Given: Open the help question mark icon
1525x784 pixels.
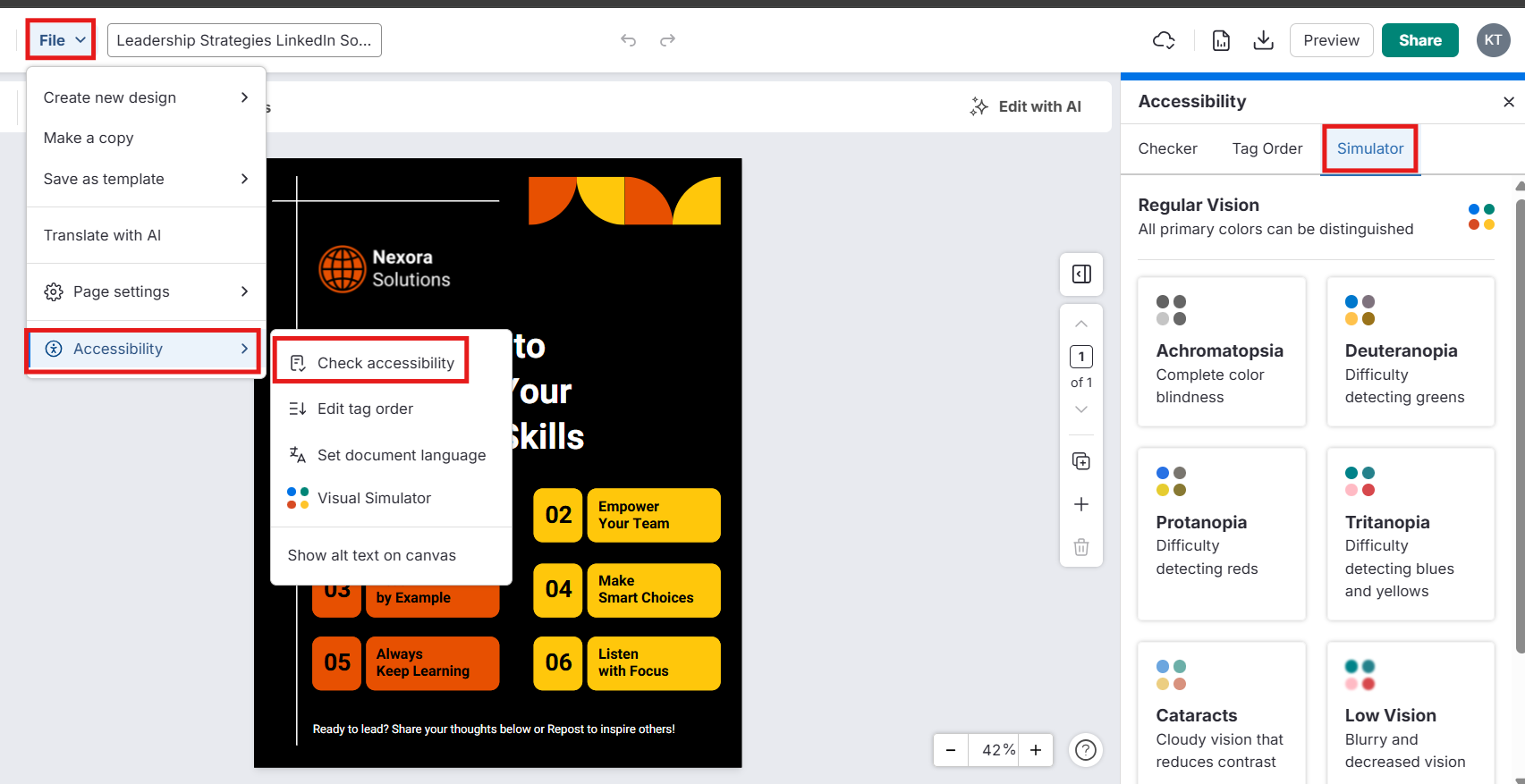Looking at the screenshot, I should [1085, 750].
